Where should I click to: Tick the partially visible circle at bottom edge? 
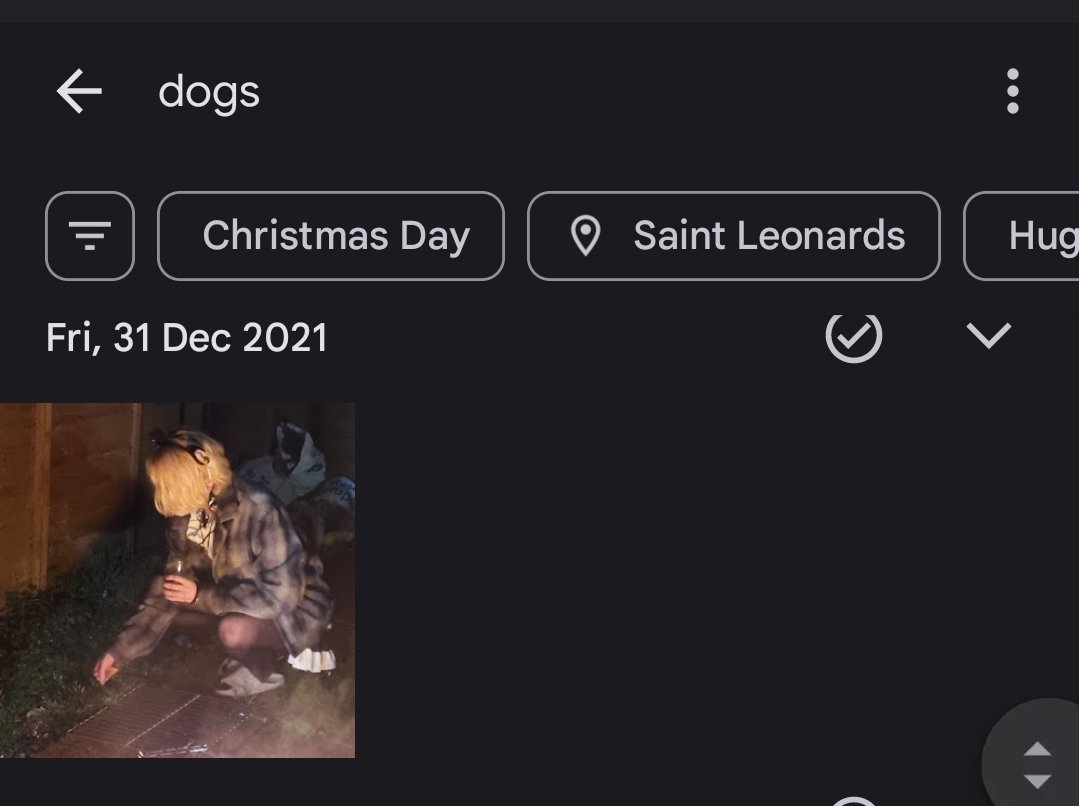tap(854, 801)
